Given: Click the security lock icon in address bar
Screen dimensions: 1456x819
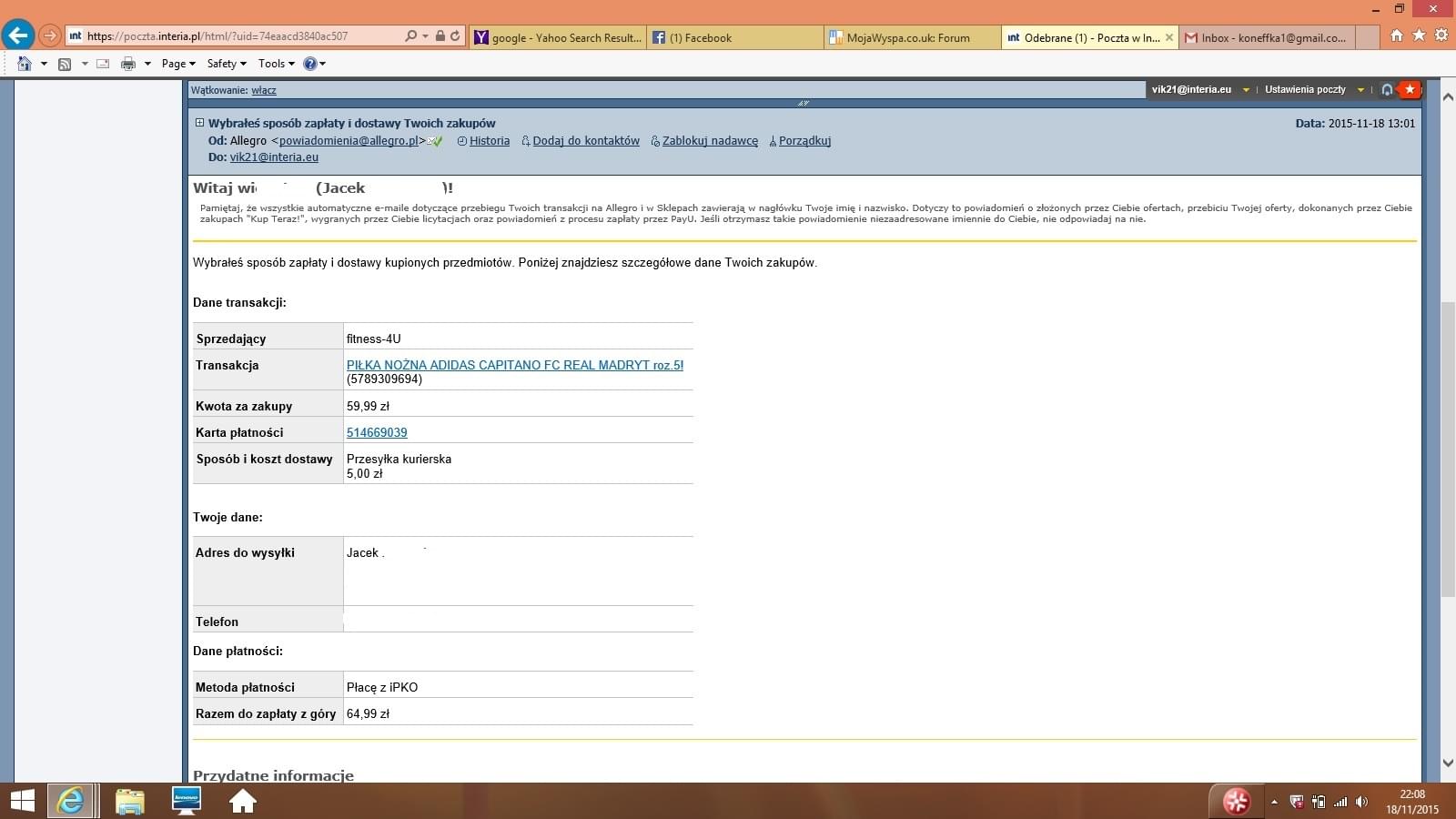Looking at the screenshot, I should 440,36.
